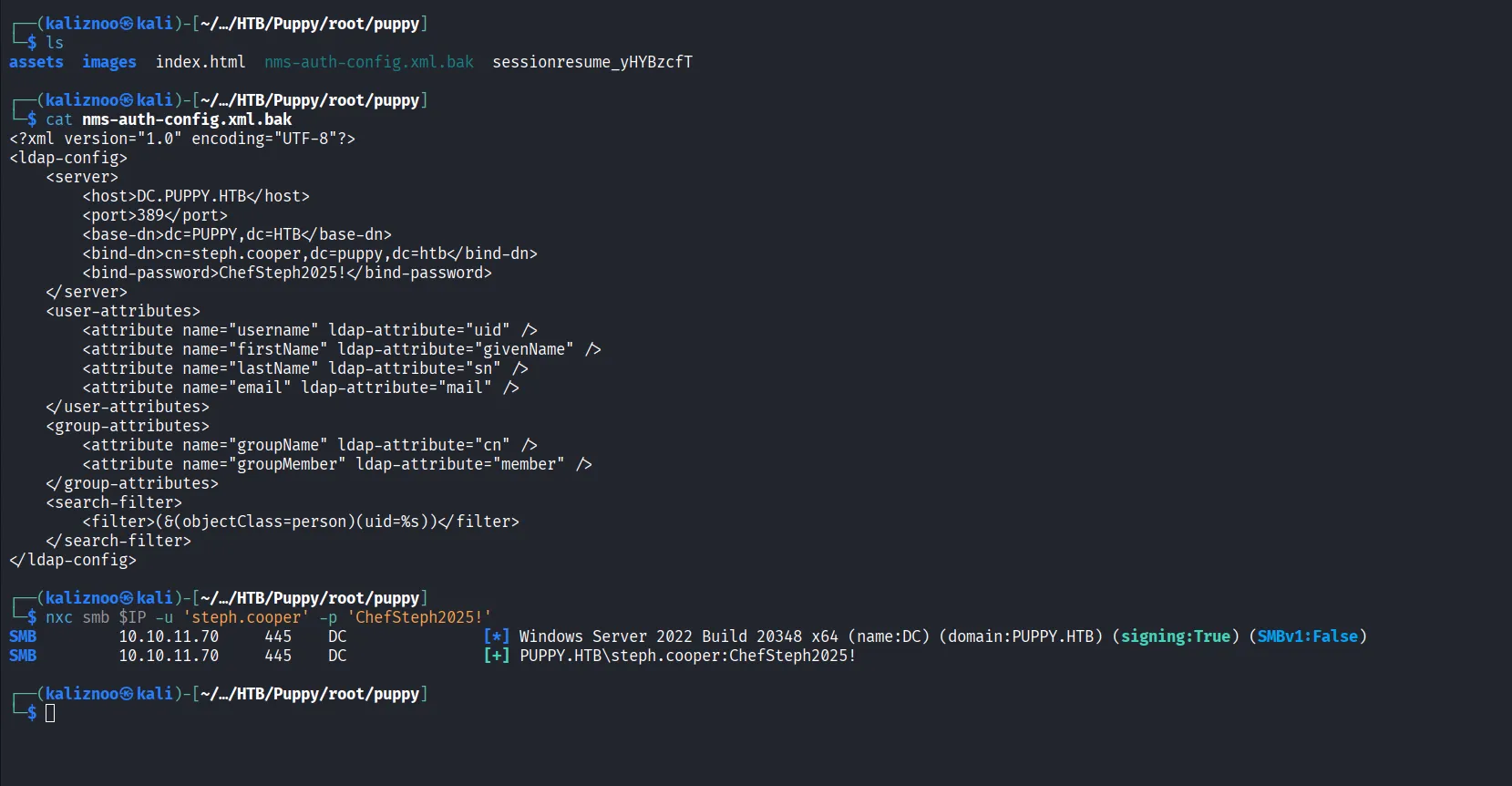Viewport: 1512px width, 786px height.
Task: Select the 'images' directory name
Action: click(x=109, y=62)
